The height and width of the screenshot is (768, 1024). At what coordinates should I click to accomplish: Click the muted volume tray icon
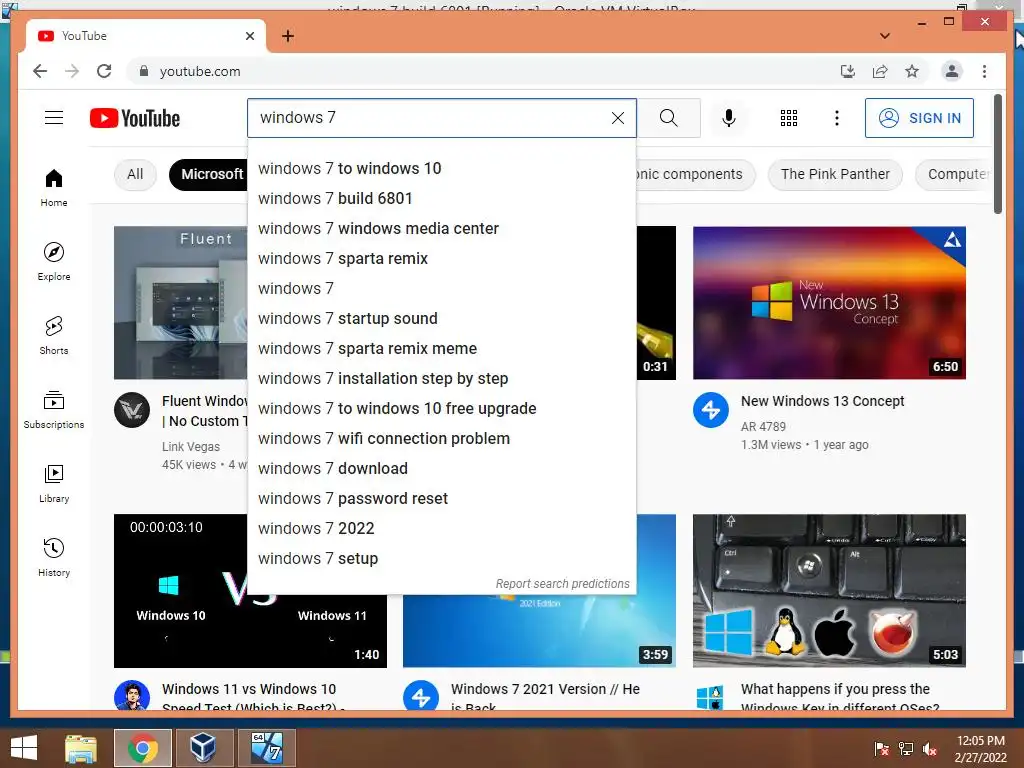click(930, 749)
